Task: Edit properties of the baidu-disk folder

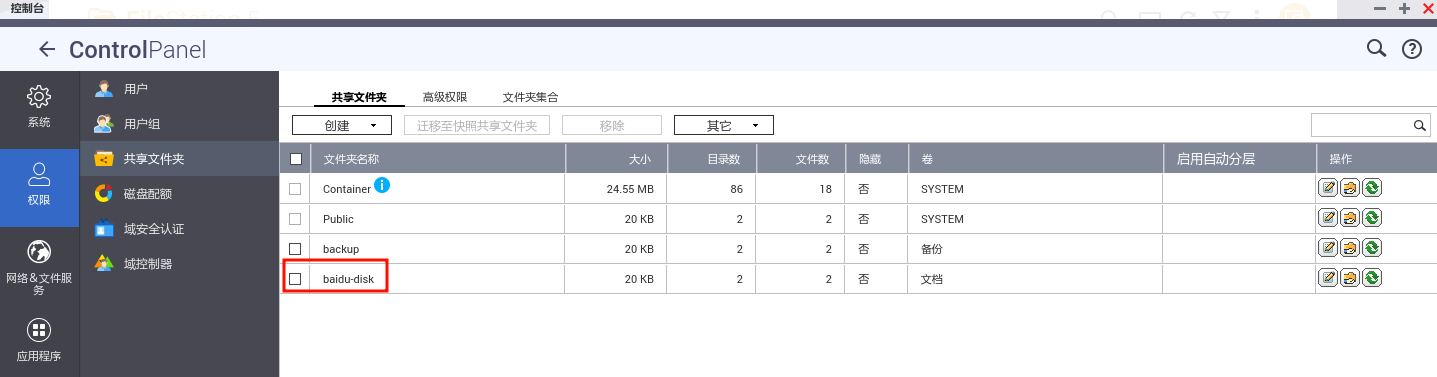Action: click(x=1328, y=278)
